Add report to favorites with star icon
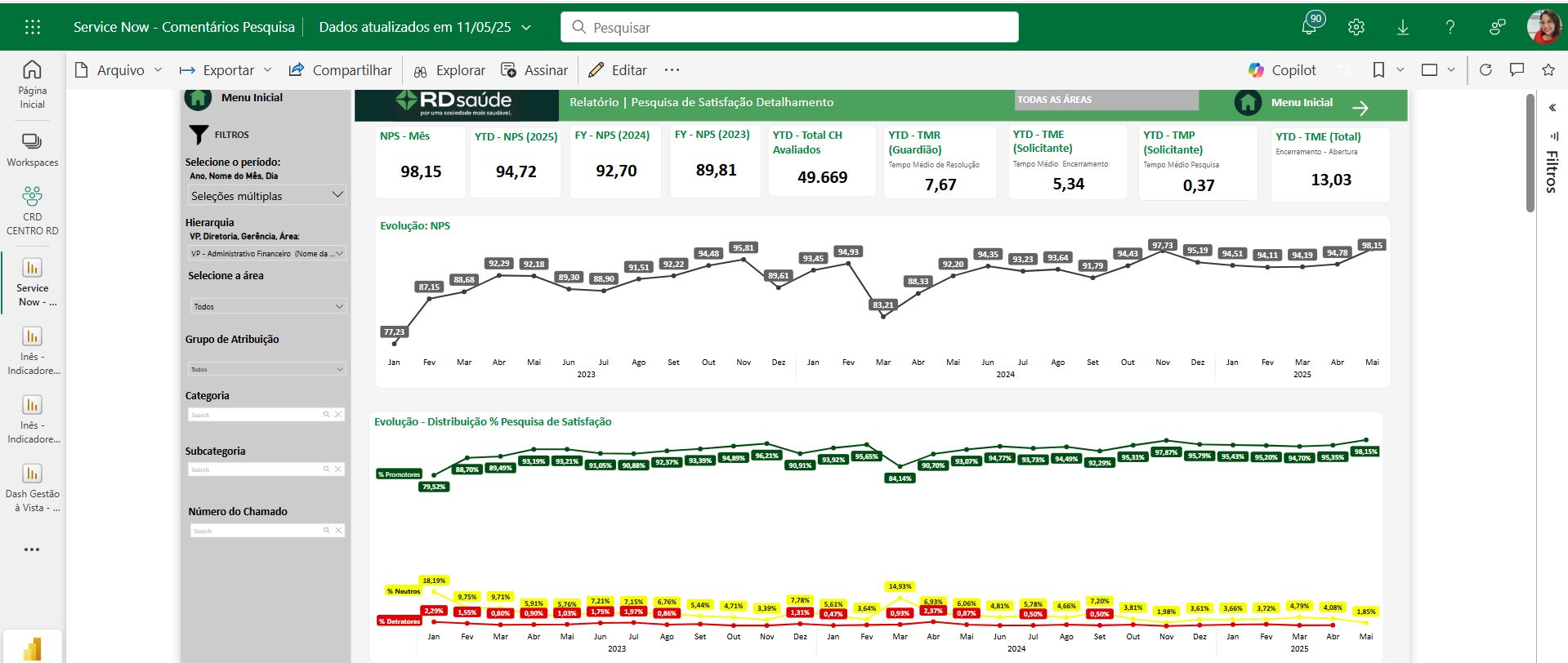 (x=1548, y=70)
